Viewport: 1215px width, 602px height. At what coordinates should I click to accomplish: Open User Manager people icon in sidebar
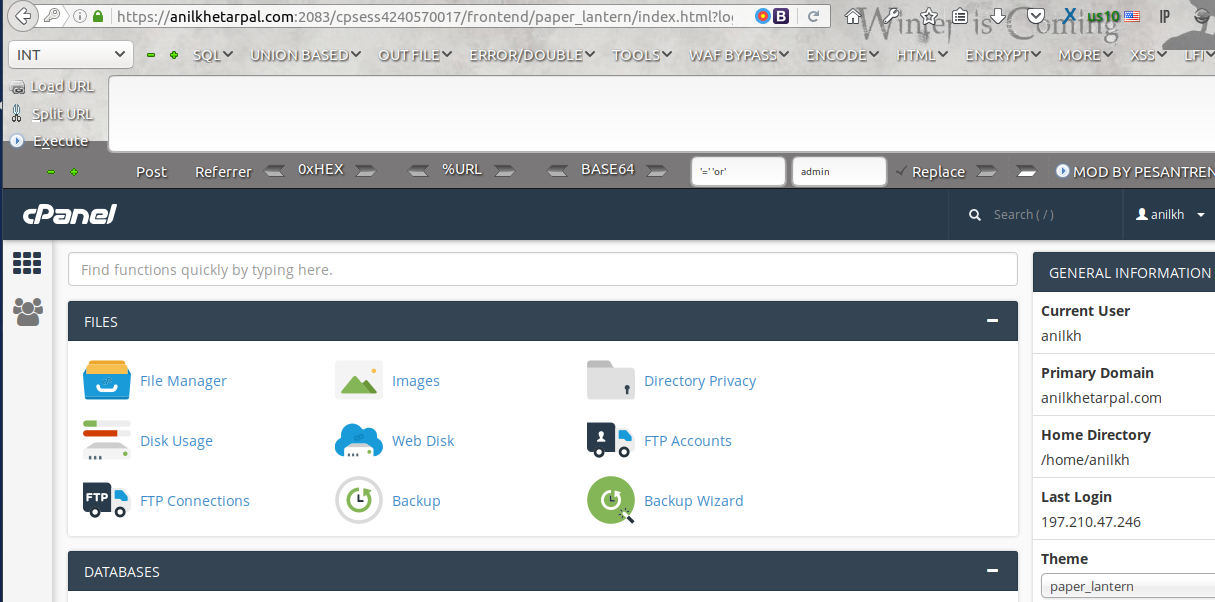(x=28, y=312)
